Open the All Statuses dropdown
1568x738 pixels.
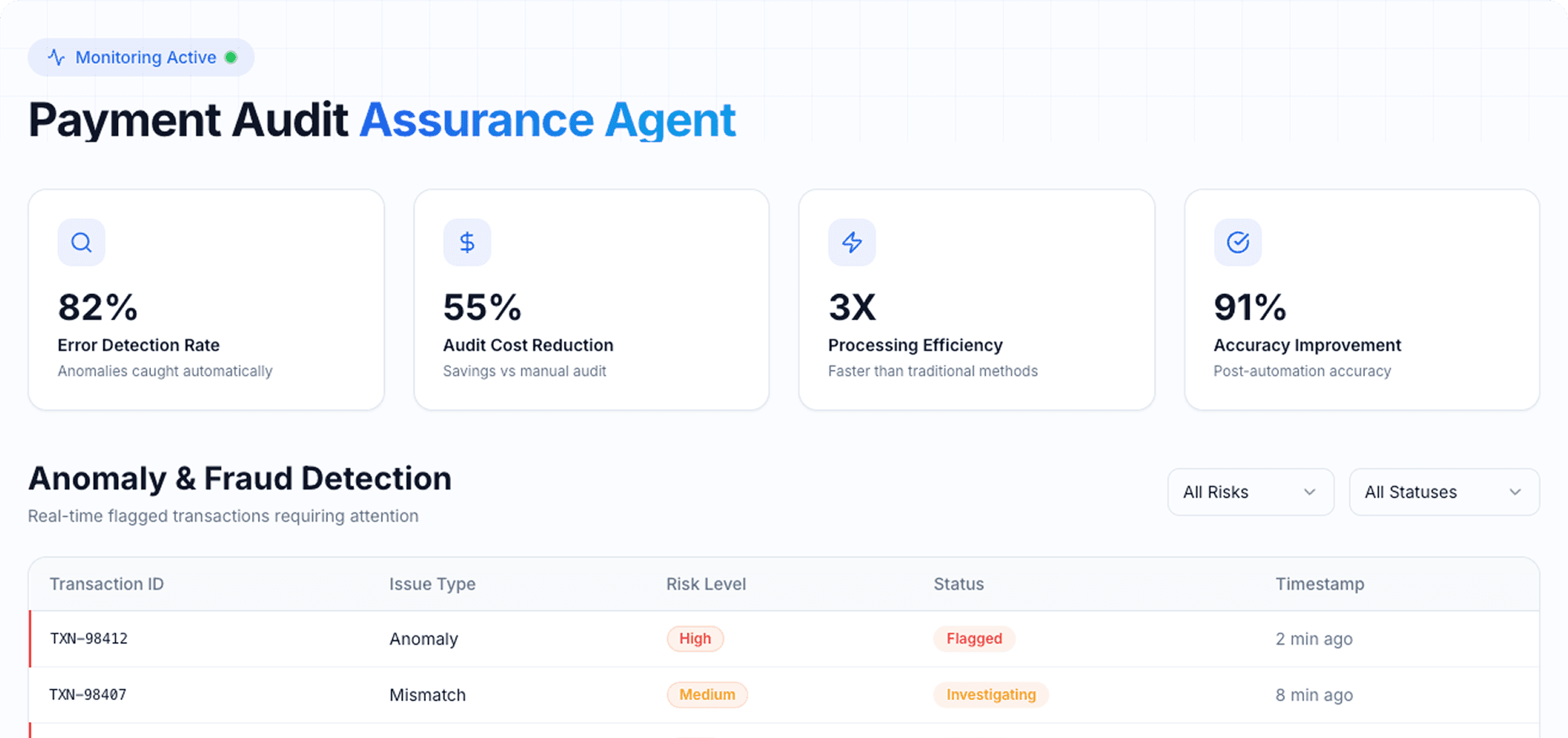pos(1445,492)
